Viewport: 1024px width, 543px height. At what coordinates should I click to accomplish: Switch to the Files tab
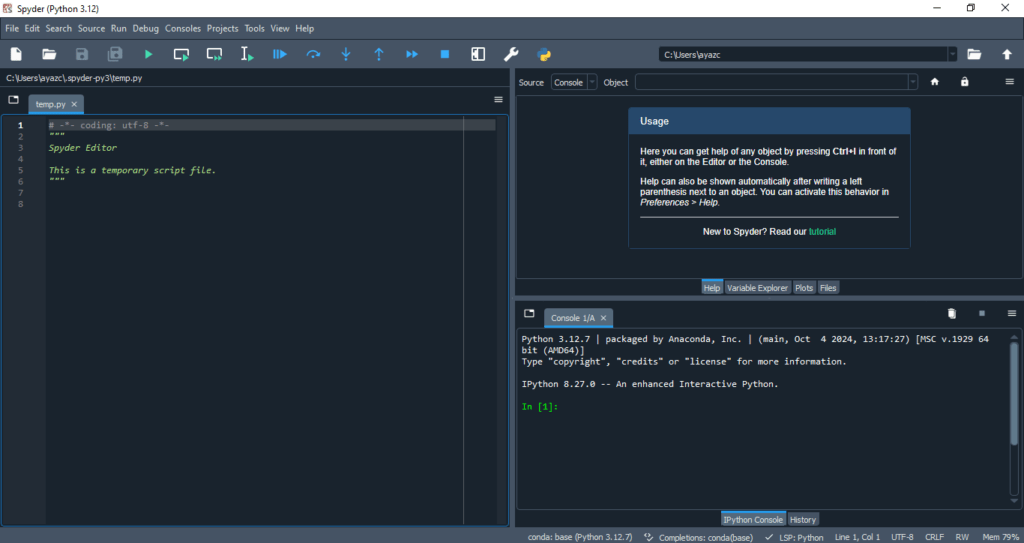pos(828,288)
